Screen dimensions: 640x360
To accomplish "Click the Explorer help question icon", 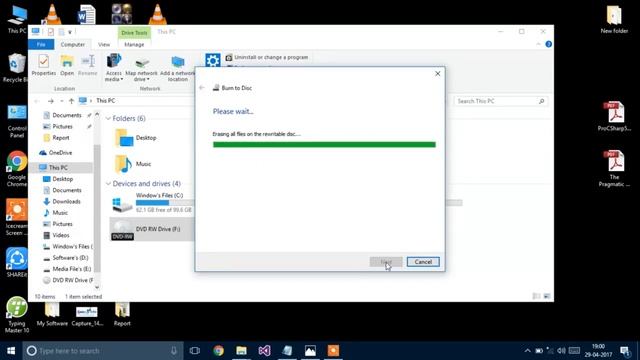I will click(549, 44).
